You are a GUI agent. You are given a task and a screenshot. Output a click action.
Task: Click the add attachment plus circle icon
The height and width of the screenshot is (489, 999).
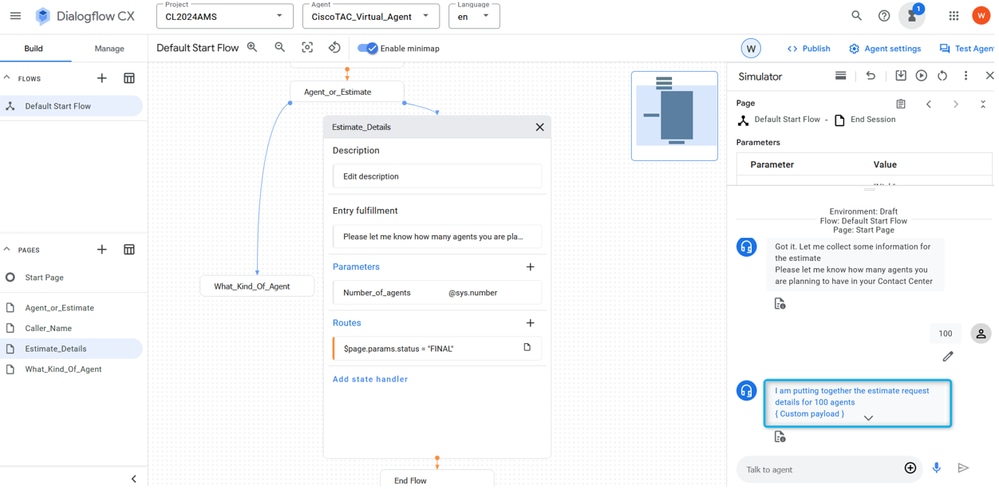tap(910, 468)
